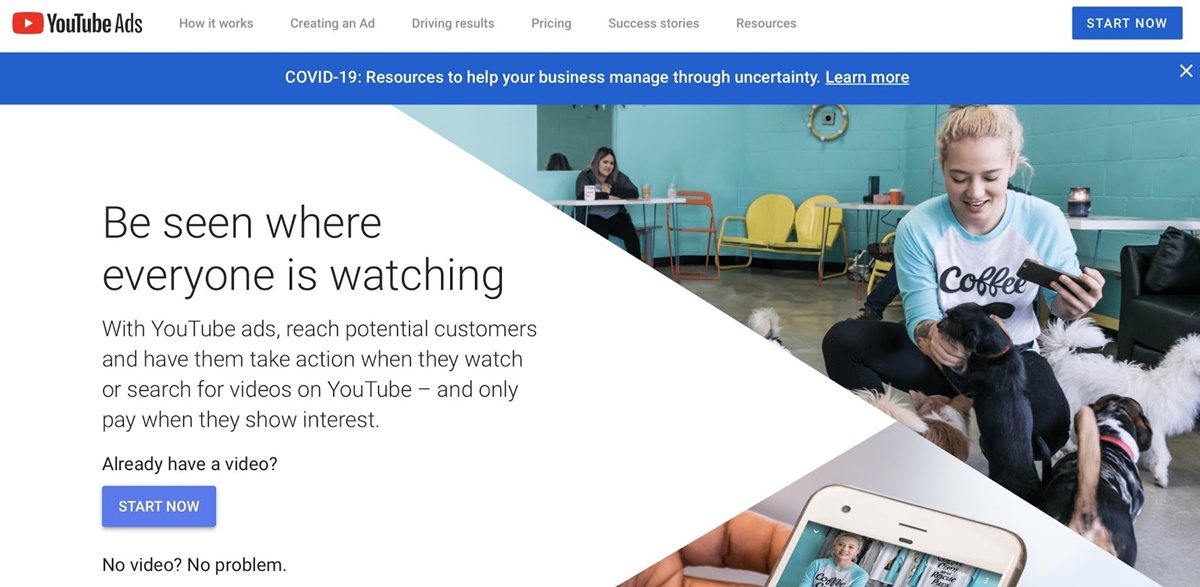This screenshot has width=1200, height=587.
Task: Click the header START NOW button
Action: click(1127, 23)
